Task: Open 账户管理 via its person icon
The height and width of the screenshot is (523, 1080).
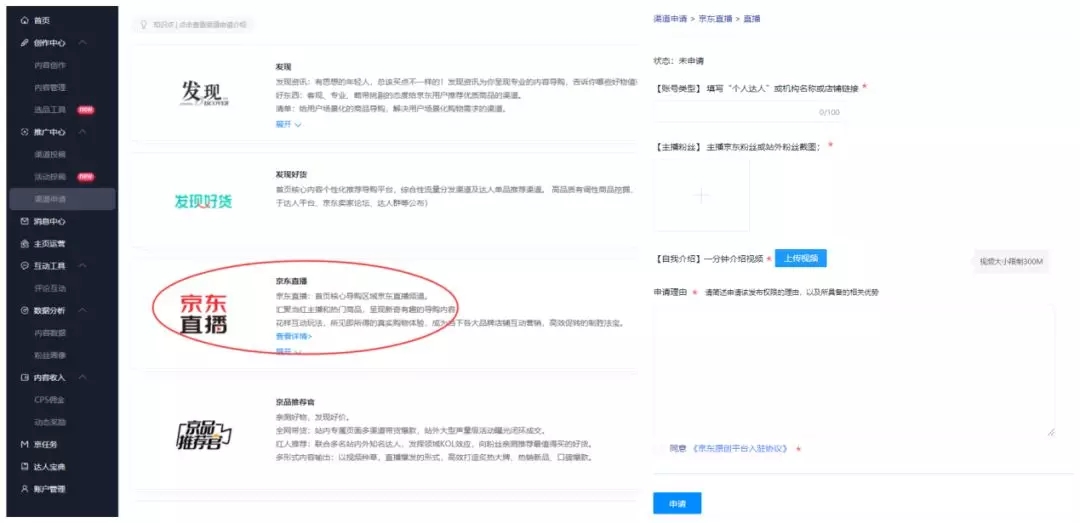Action: [x=25, y=489]
